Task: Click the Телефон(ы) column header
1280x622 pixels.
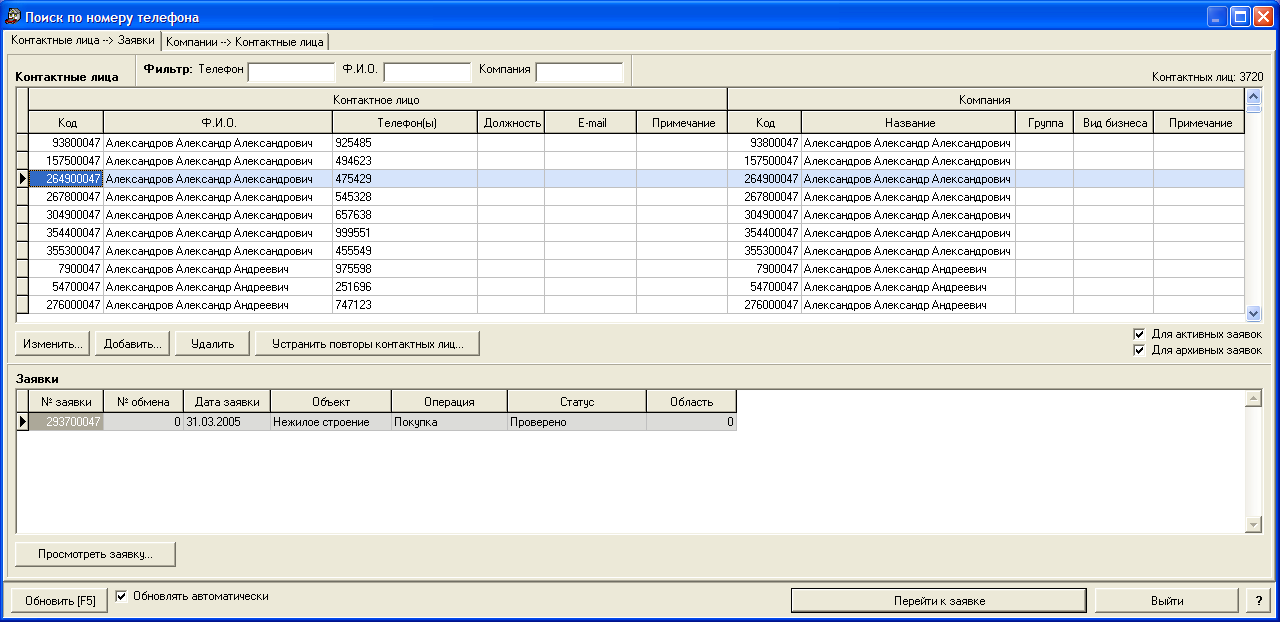Action: [x=405, y=123]
